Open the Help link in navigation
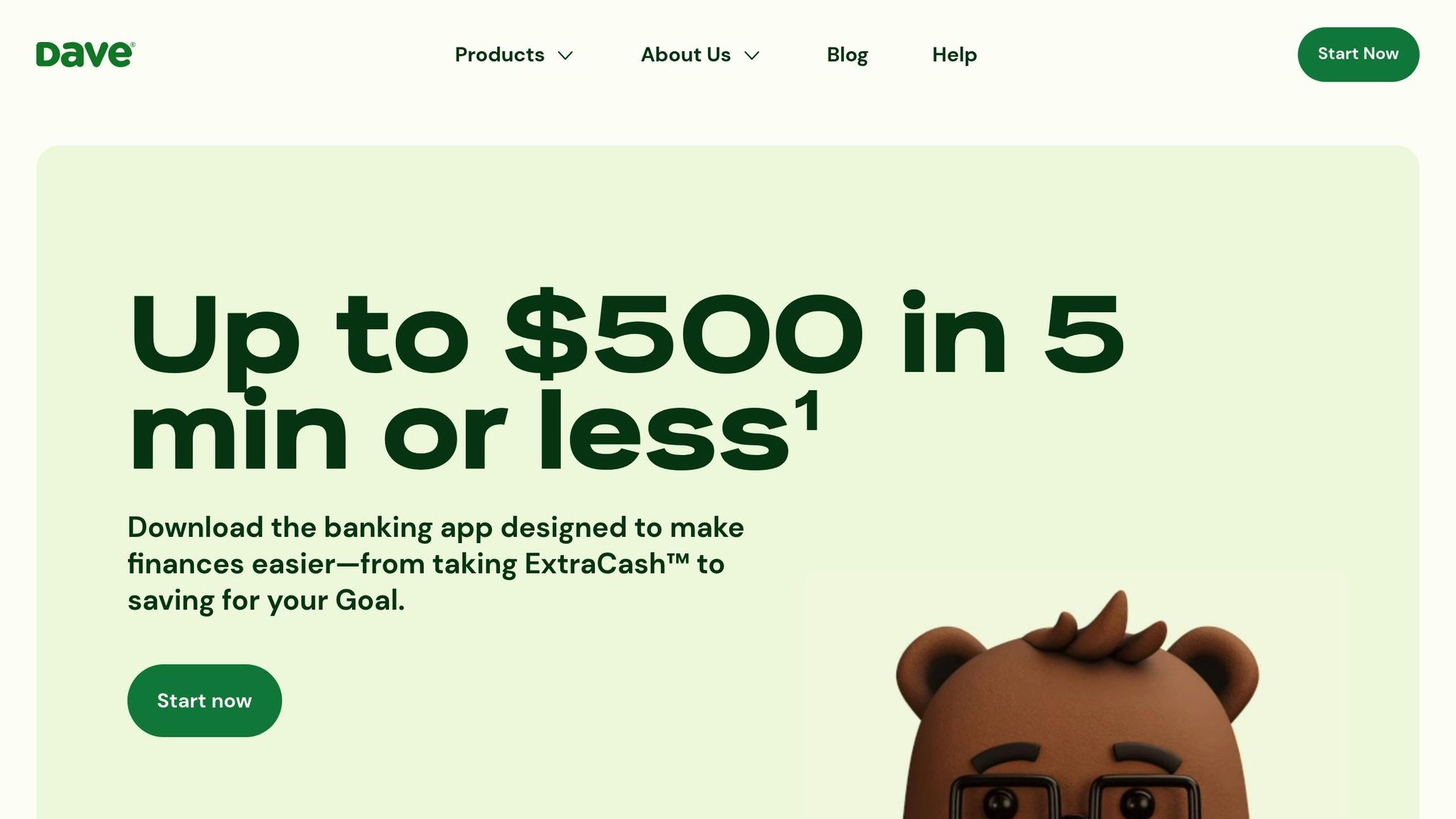 coord(954,55)
